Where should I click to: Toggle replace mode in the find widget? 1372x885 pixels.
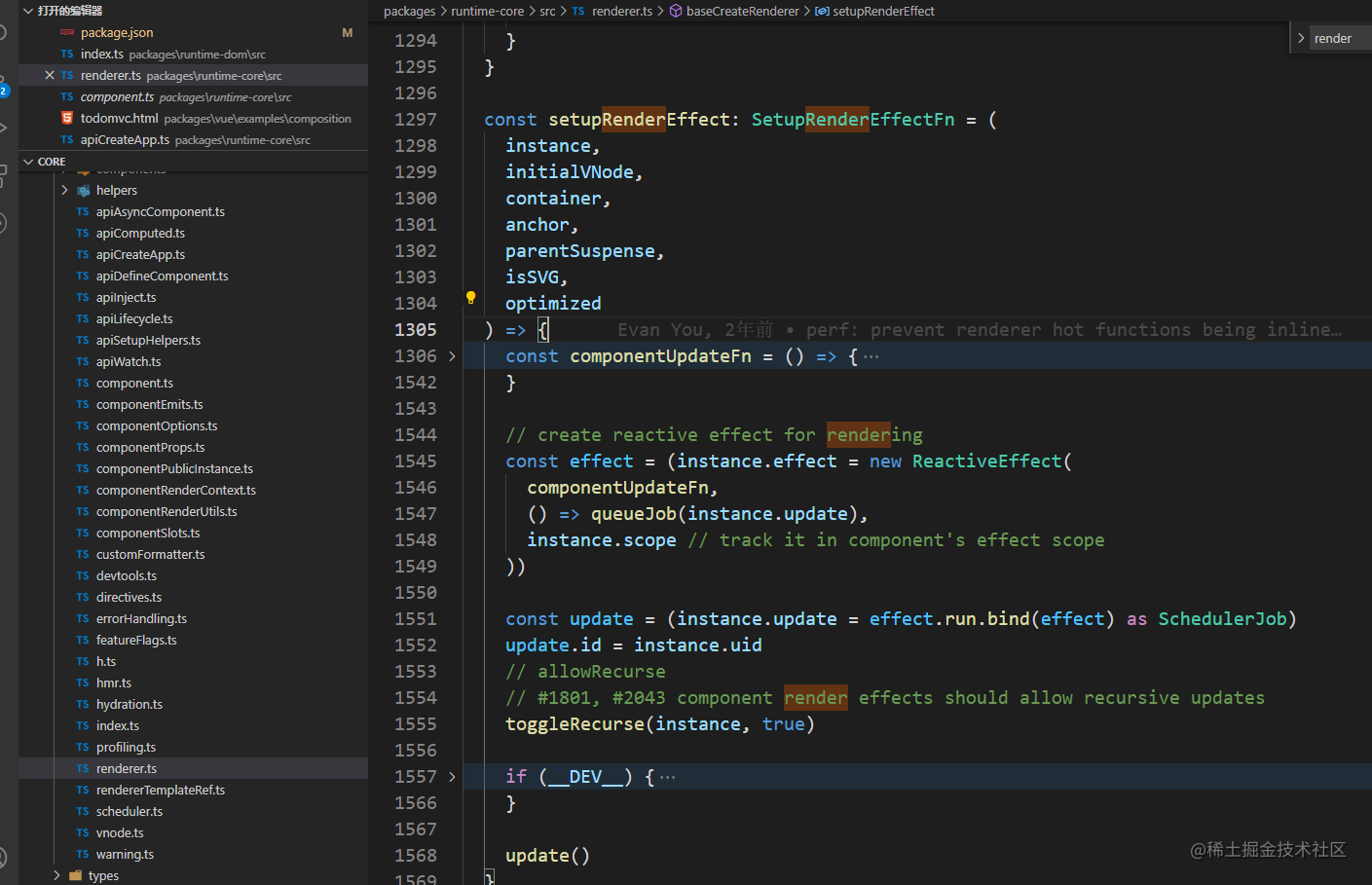[1301, 38]
